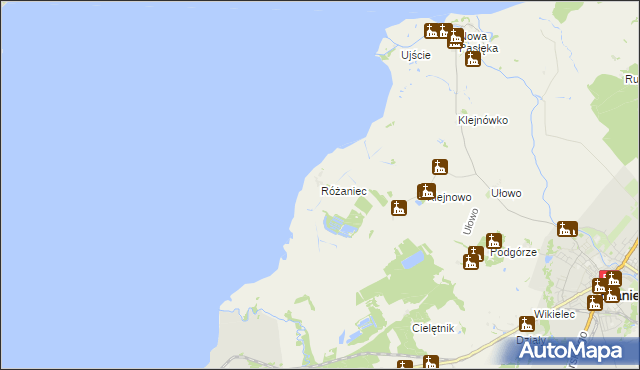The height and width of the screenshot is (370, 640).
Task: Click the Wikielec place label
Action: (554, 314)
